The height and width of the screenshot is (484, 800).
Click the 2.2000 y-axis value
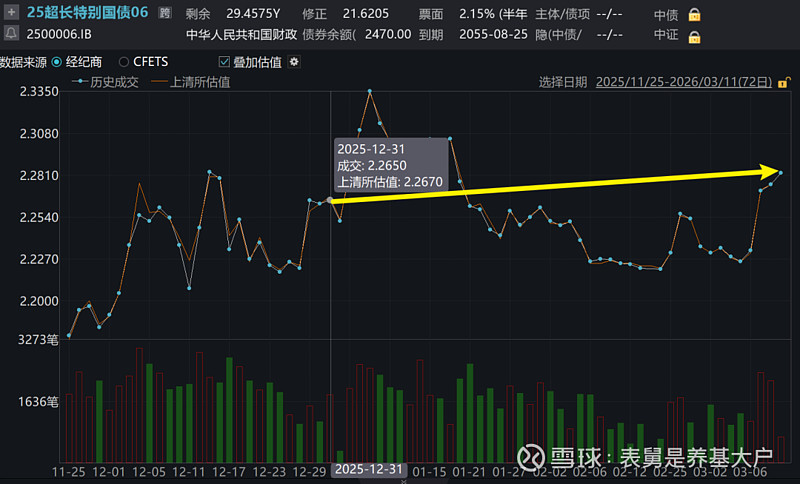(39, 301)
